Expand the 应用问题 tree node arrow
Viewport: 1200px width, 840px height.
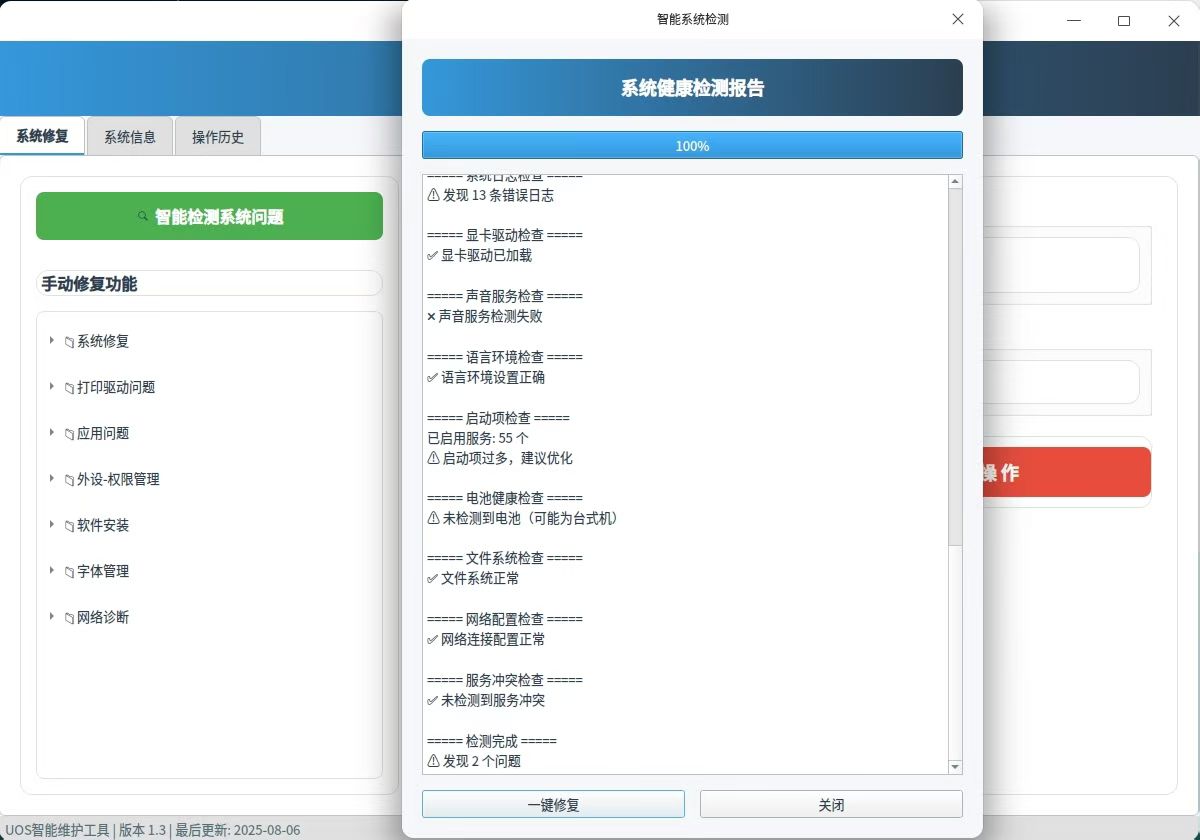point(52,433)
